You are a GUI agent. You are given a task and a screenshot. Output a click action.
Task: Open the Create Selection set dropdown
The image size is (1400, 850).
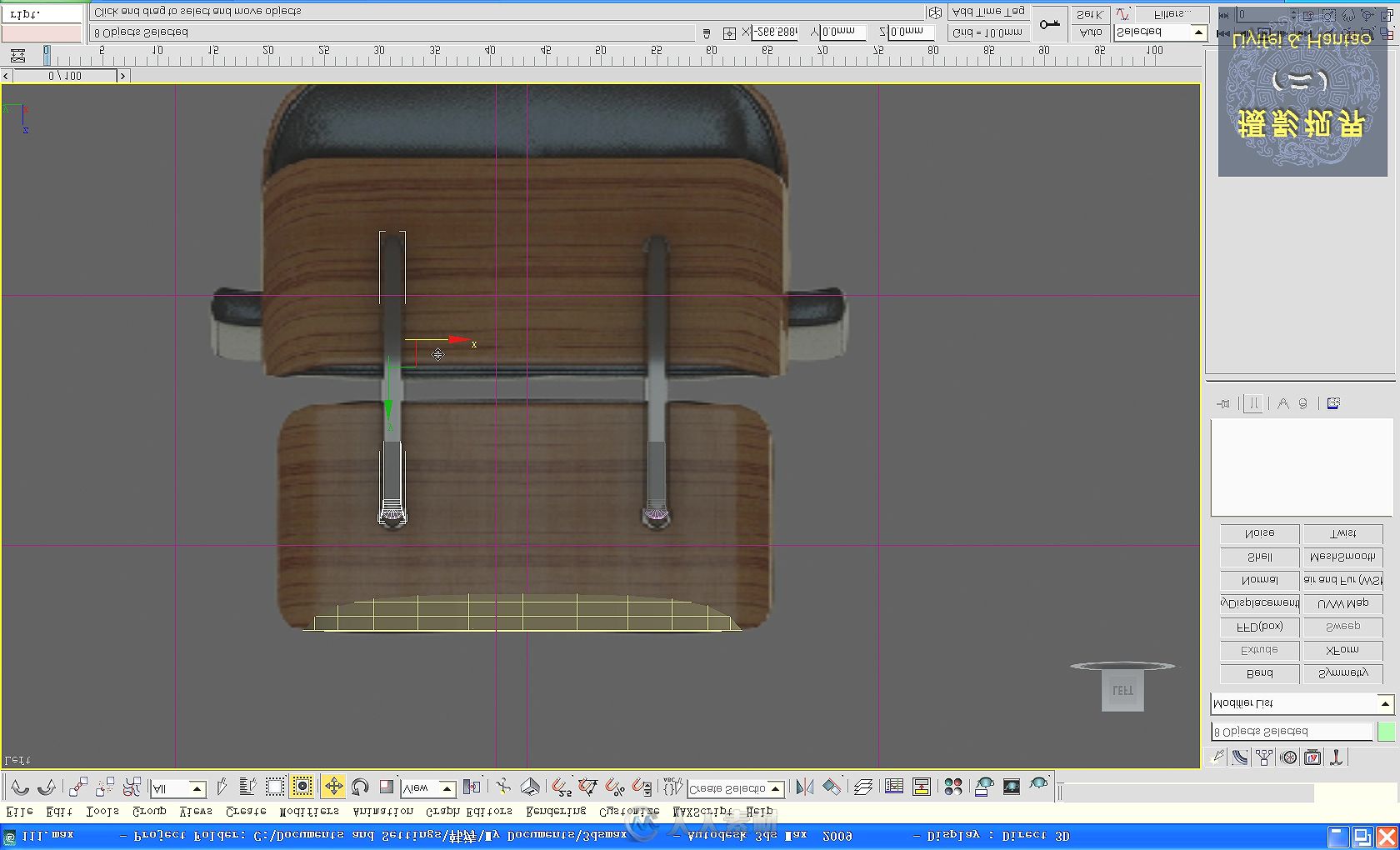point(736,788)
